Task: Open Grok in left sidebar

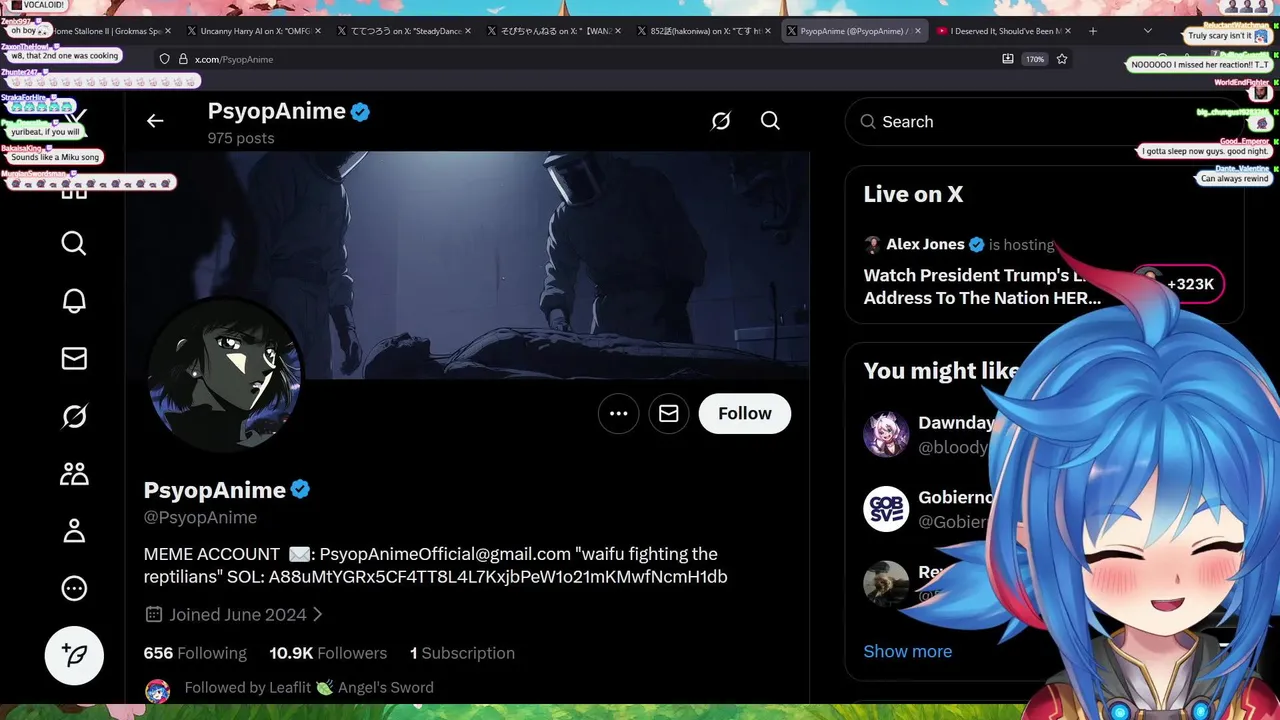Action: (x=74, y=416)
